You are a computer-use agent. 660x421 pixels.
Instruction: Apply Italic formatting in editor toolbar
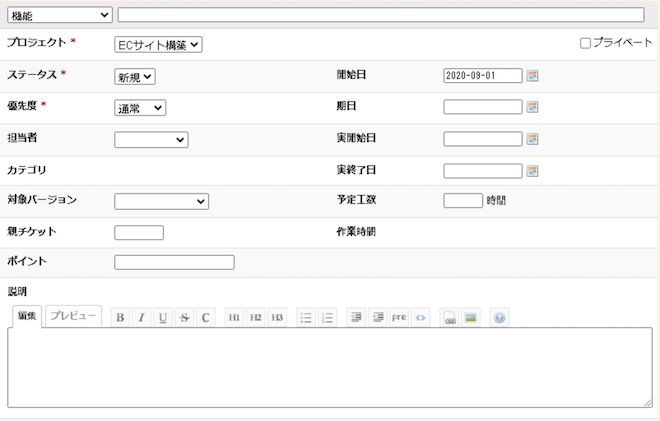pos(142,317)
